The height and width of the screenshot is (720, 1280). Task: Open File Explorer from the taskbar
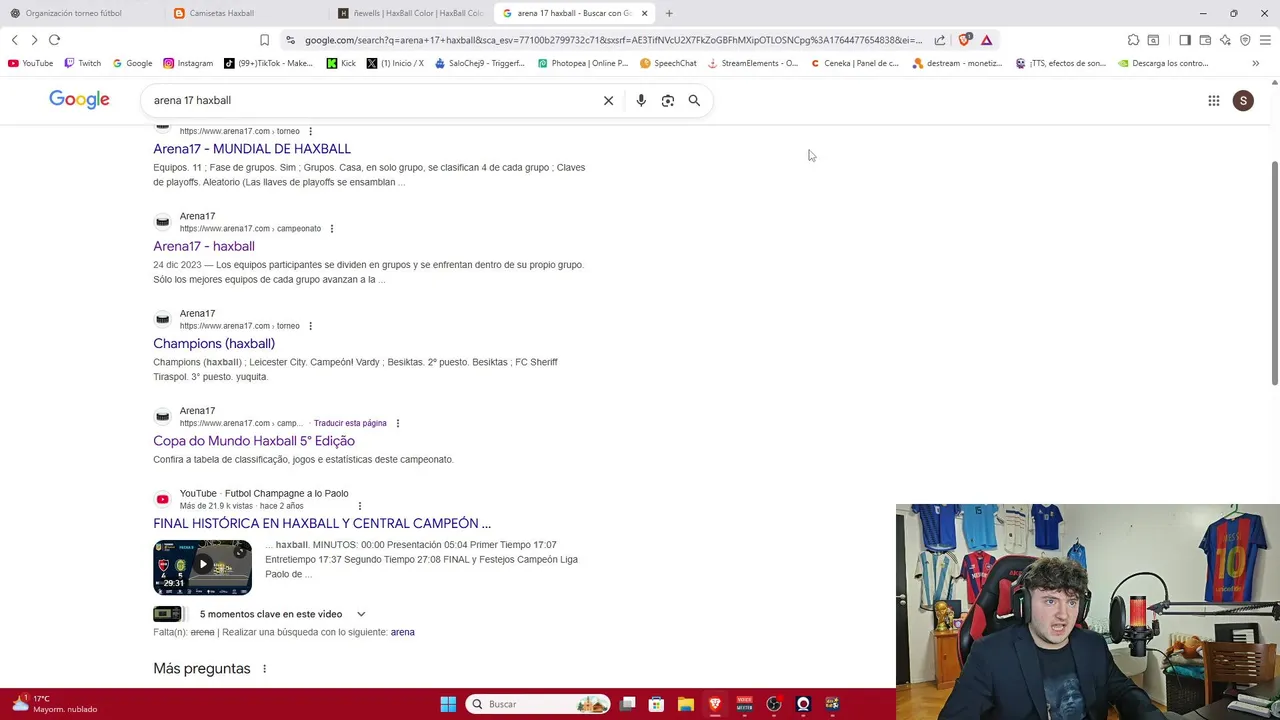[685, 704]
